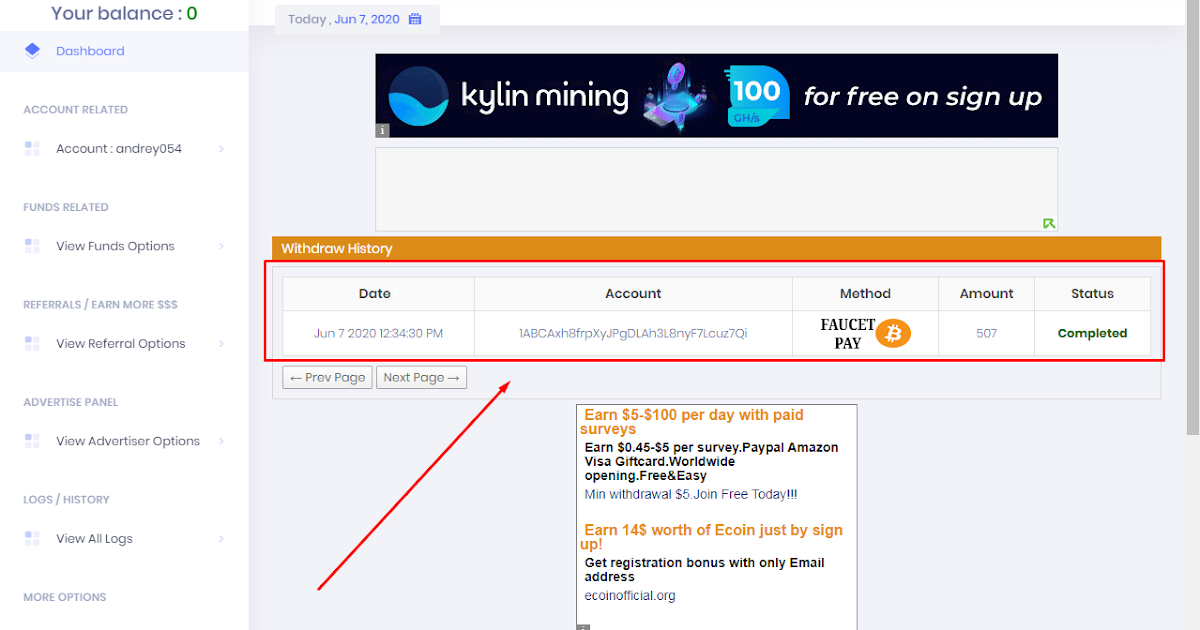Open the Kylin mining banner ad

pos(716,96)
